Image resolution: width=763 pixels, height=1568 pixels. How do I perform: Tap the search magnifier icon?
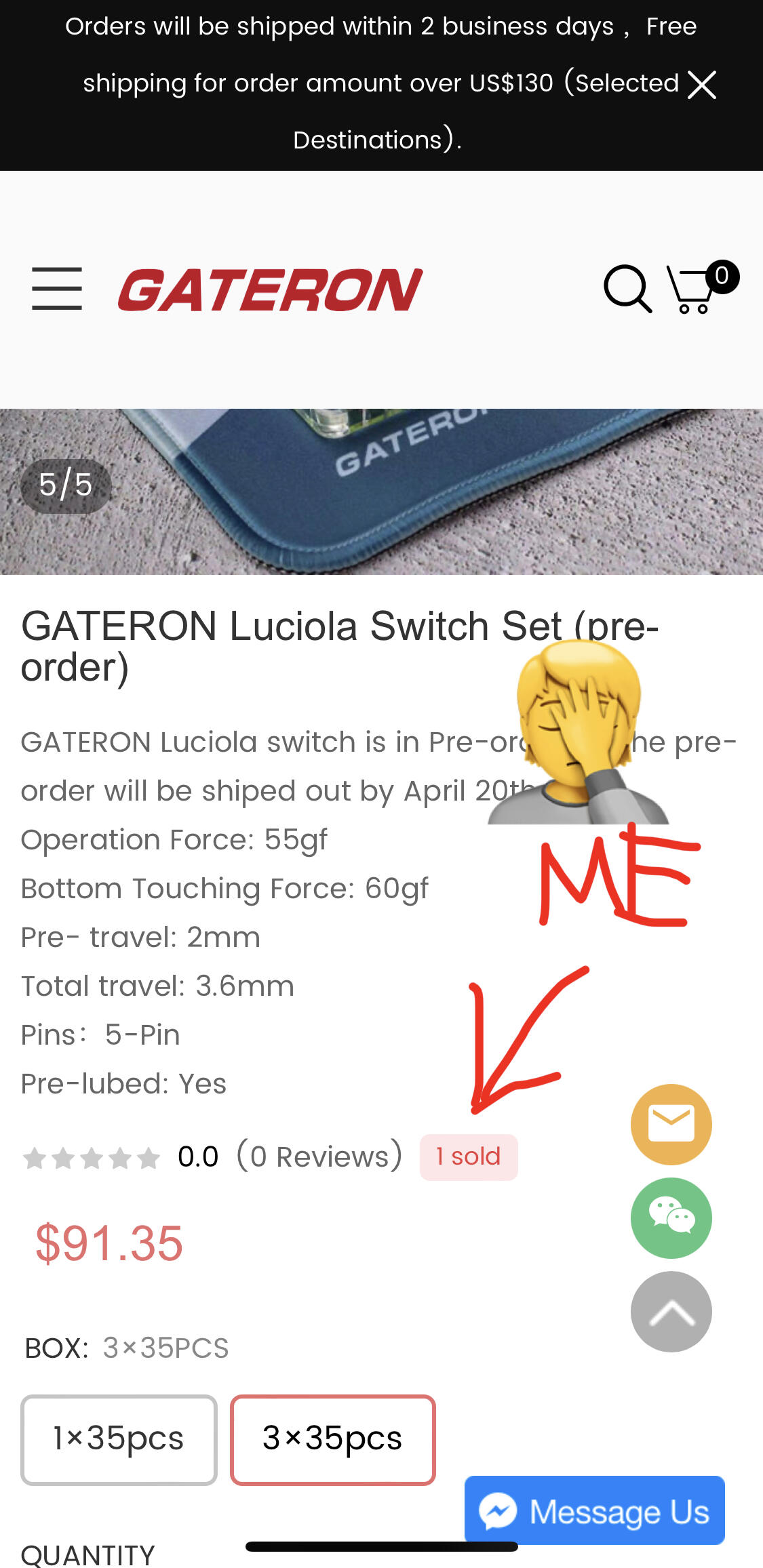(x=628, y=289)
